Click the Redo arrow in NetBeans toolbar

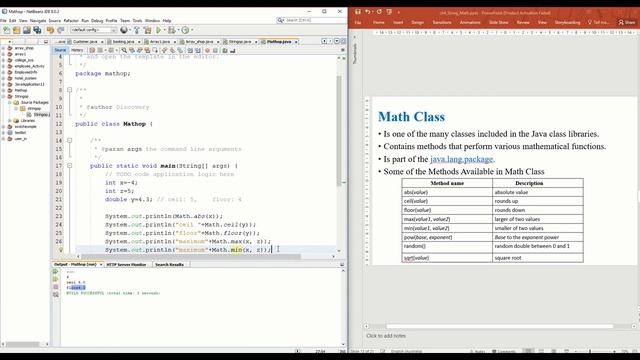(x=60, y=30)
